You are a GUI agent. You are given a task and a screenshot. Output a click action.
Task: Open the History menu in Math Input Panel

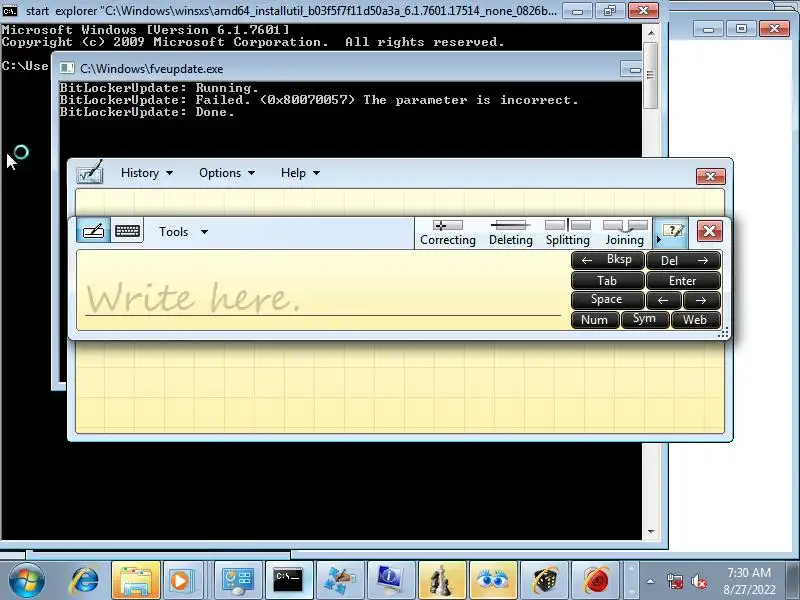[146, 173]
